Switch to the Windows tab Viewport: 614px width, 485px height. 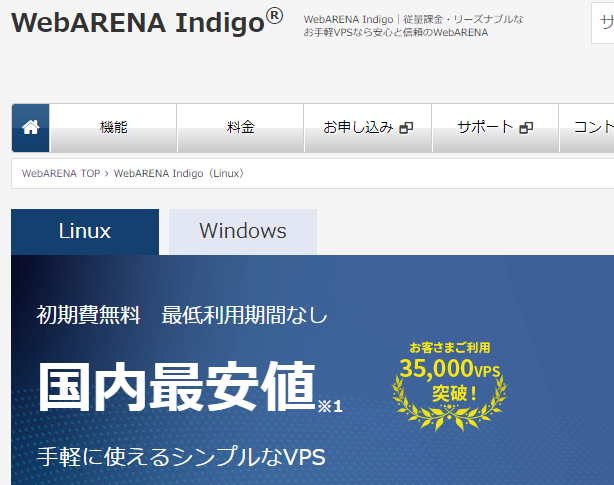243,231
